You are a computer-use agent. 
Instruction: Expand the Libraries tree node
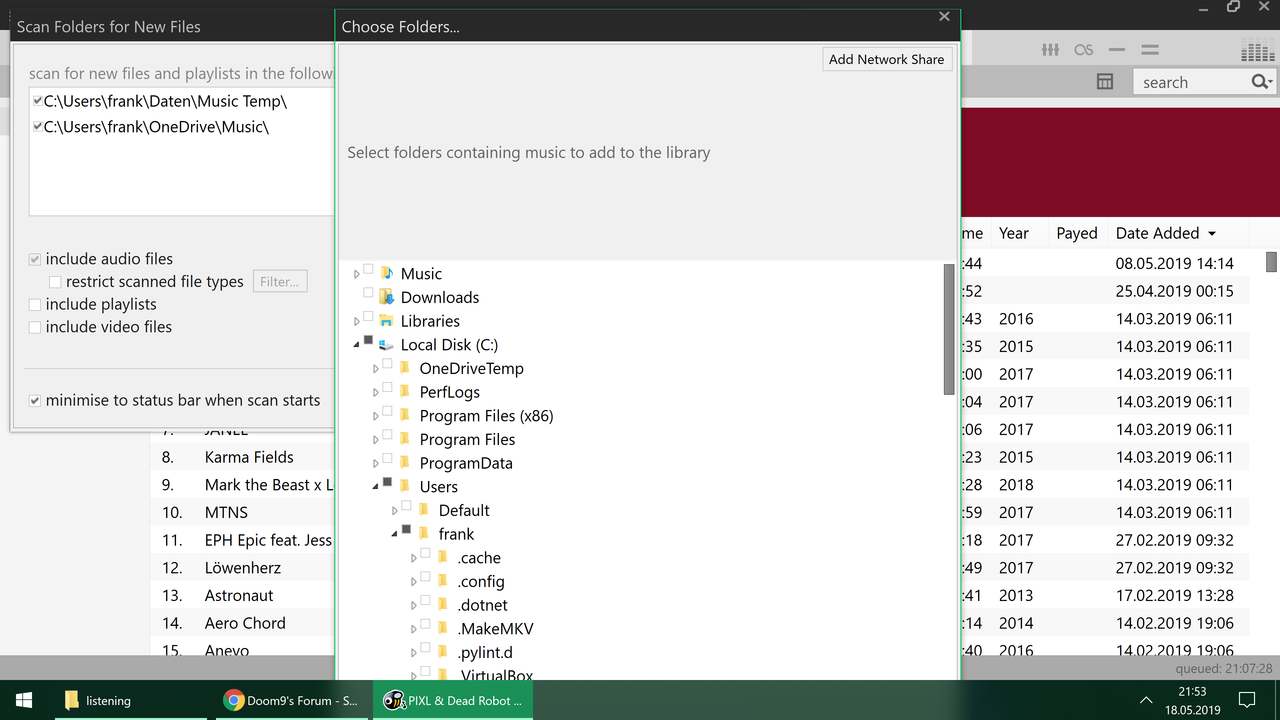point(357,321)
